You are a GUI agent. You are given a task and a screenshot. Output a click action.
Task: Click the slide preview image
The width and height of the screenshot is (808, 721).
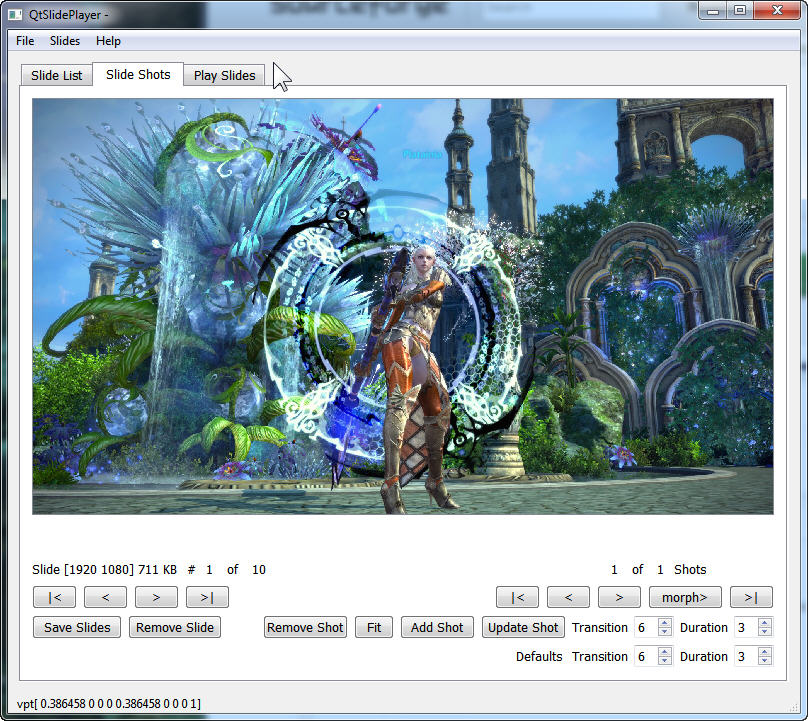(402, 306)
